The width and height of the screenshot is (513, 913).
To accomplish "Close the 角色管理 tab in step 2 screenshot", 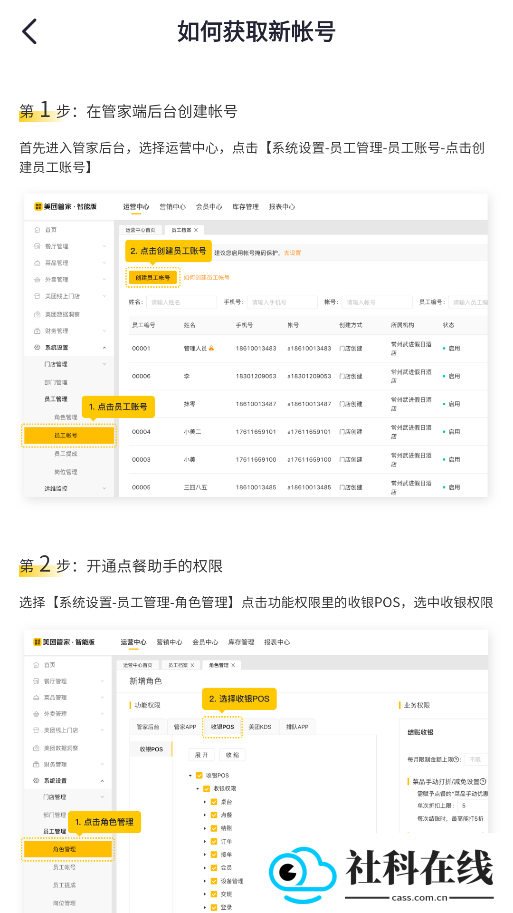I will 233,664.
